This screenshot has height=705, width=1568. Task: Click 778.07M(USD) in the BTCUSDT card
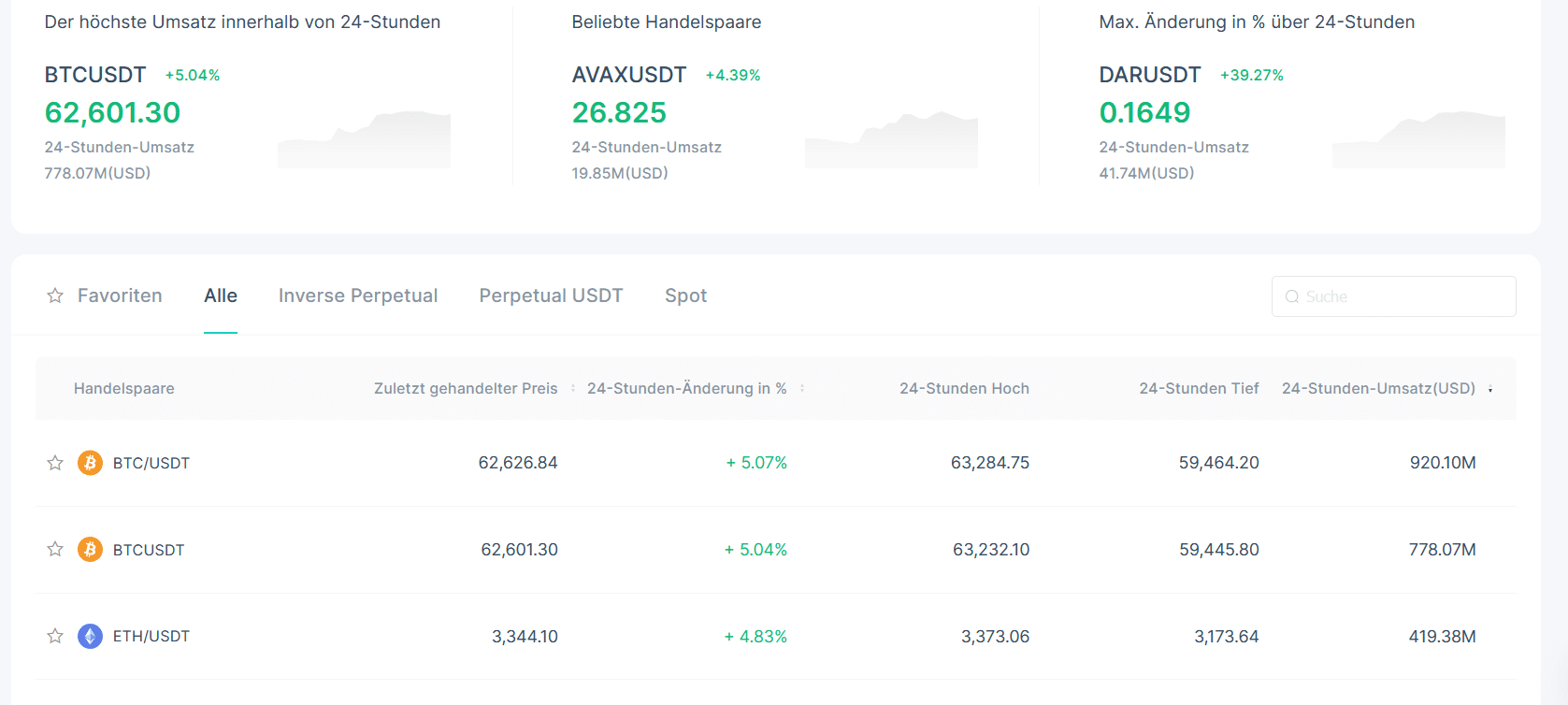(97, 173)
